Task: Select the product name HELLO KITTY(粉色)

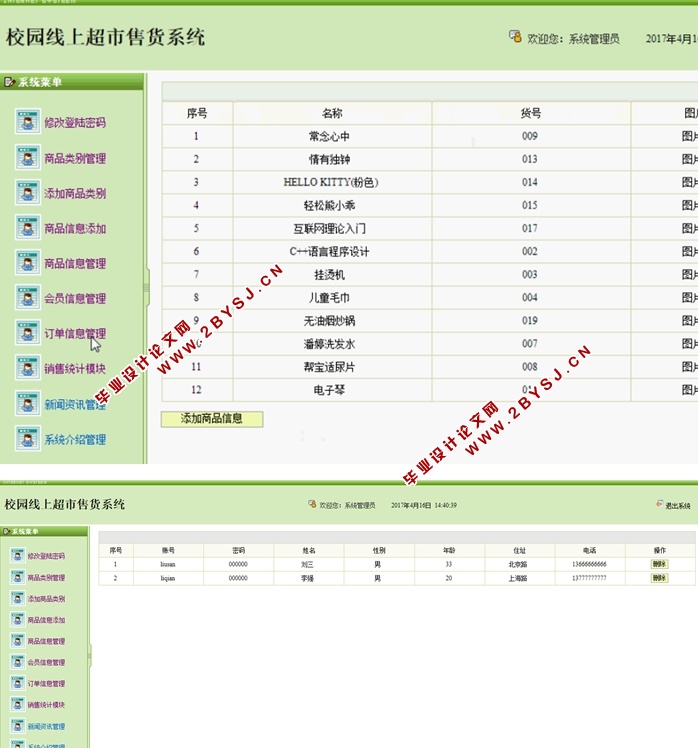Action: coord(331,182)
